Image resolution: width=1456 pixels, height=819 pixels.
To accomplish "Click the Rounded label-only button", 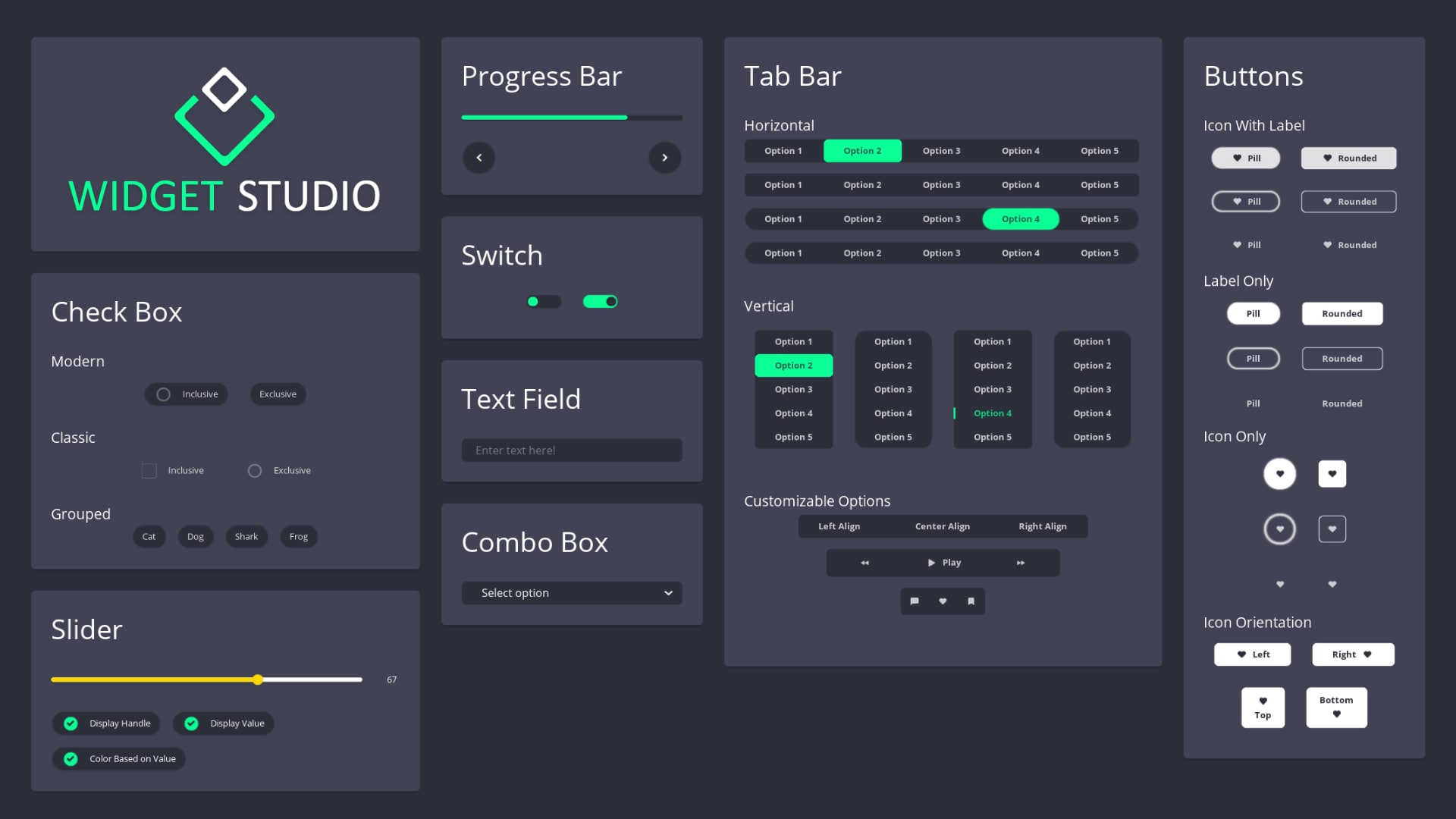I will [x=1341, y=313].
